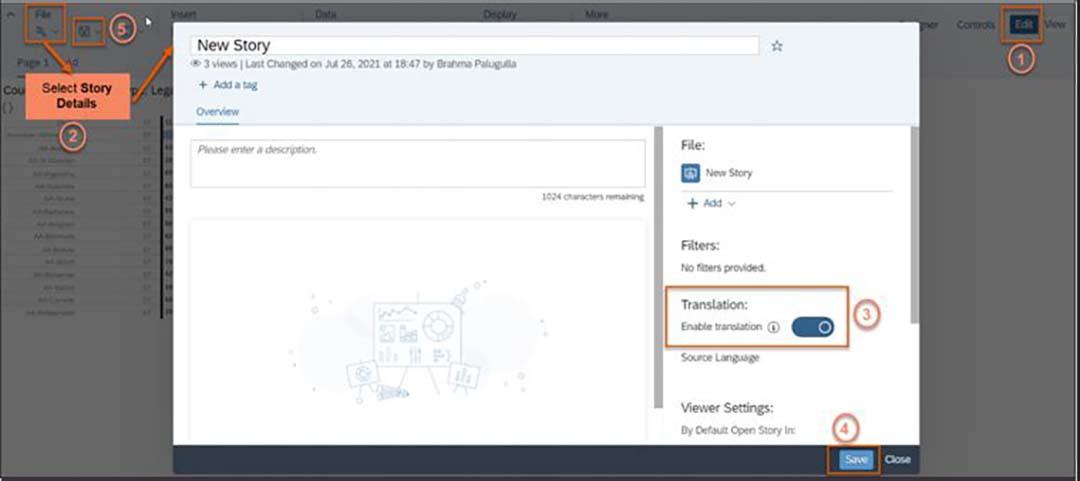Click the New Story file icon
The height and width of the screenshot is (481, 1080).
[690, 173]
